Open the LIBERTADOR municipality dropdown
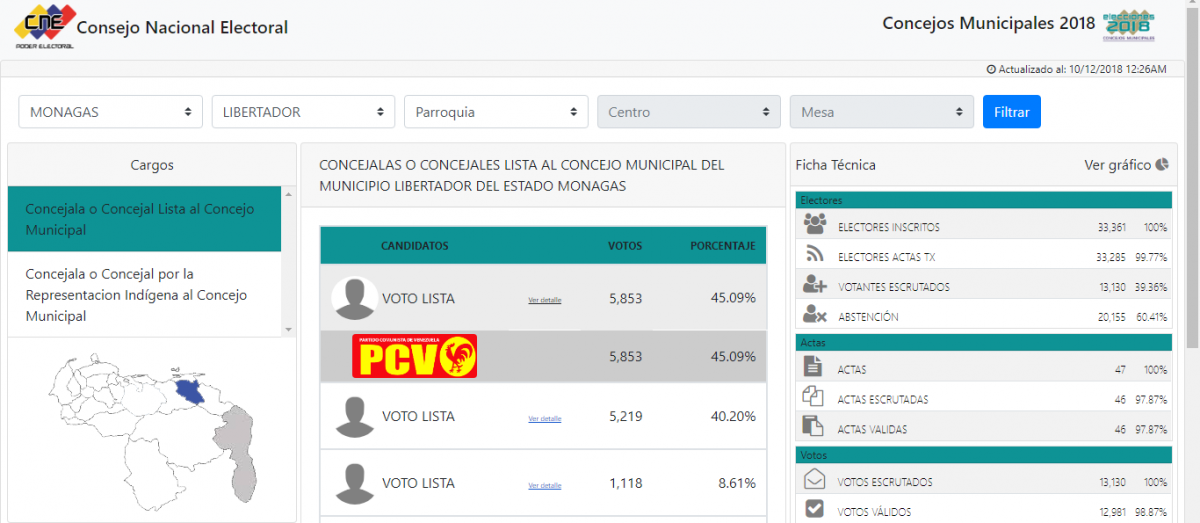This screenshot has width=1200, height=523. [x=303, y=112]
